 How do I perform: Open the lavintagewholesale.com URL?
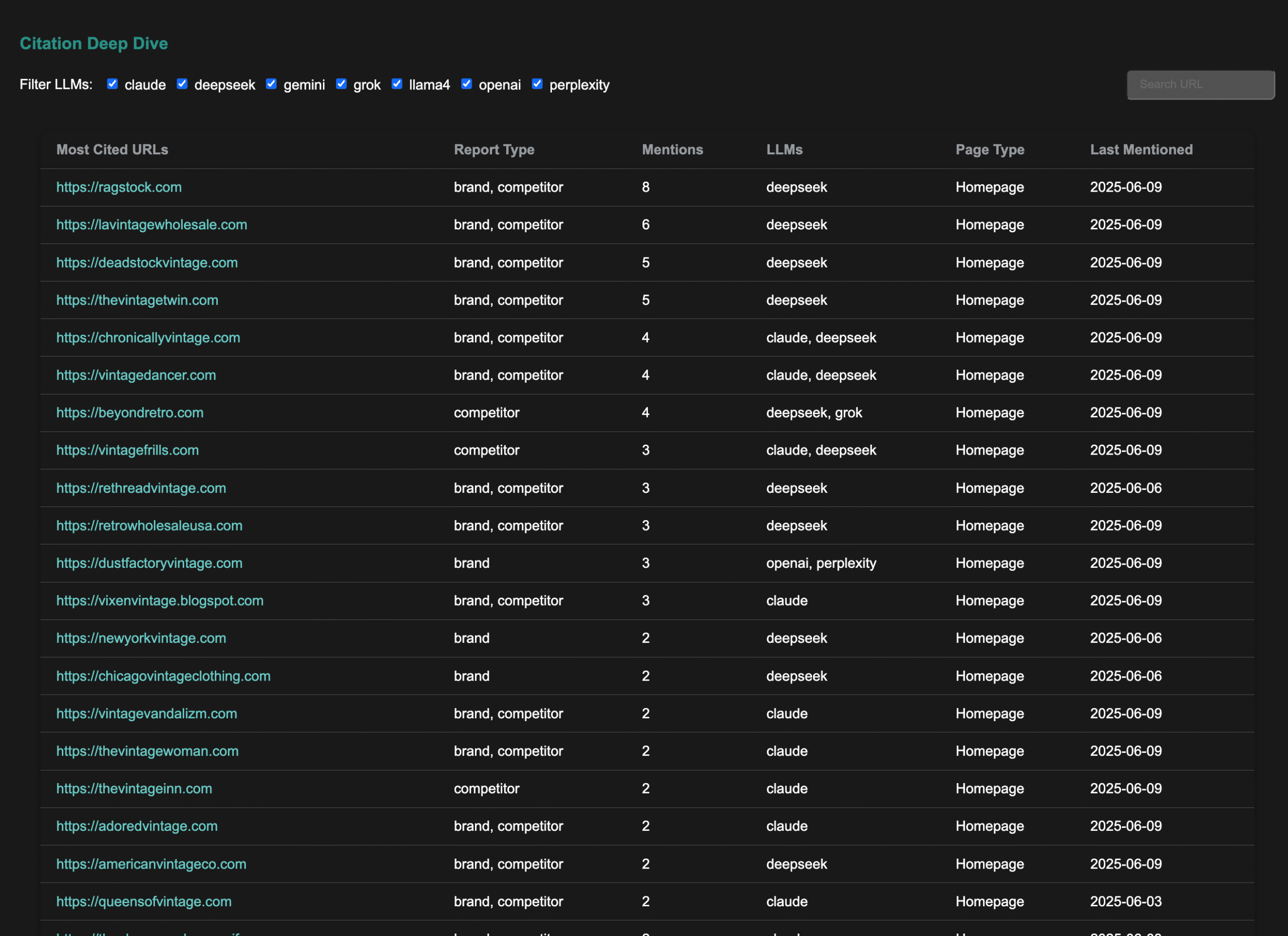click(151, 225)
